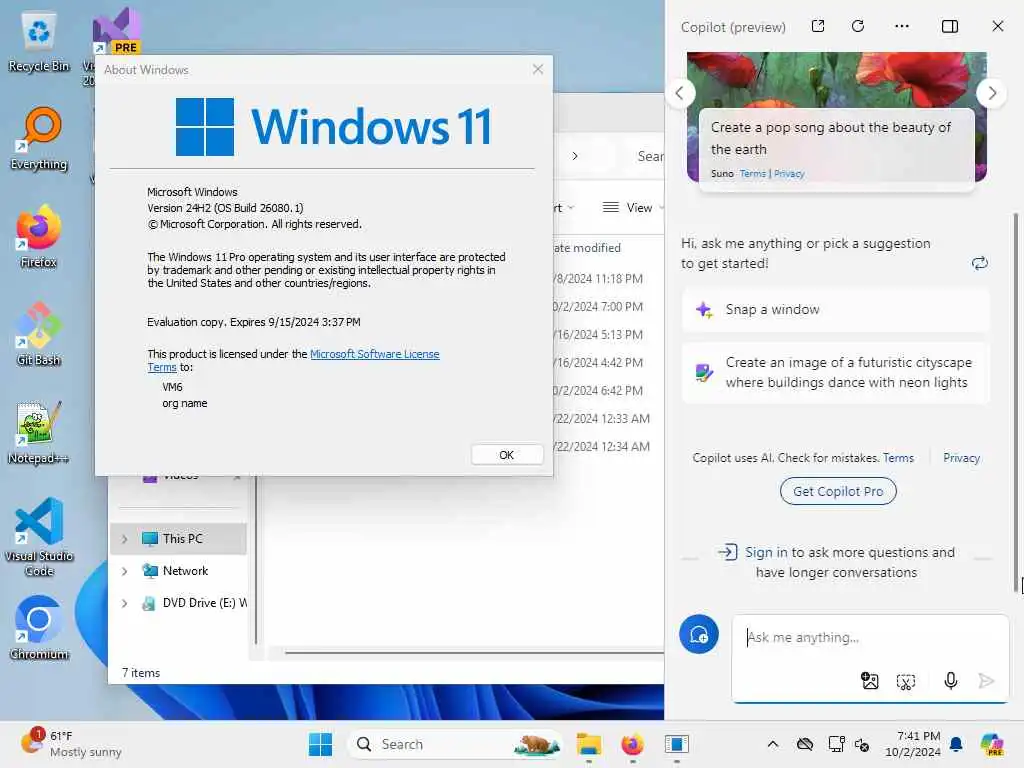Show previous Copilot suggestion card
The height and width of the screenshot is (768, 1024).
(x=680, y=93)
